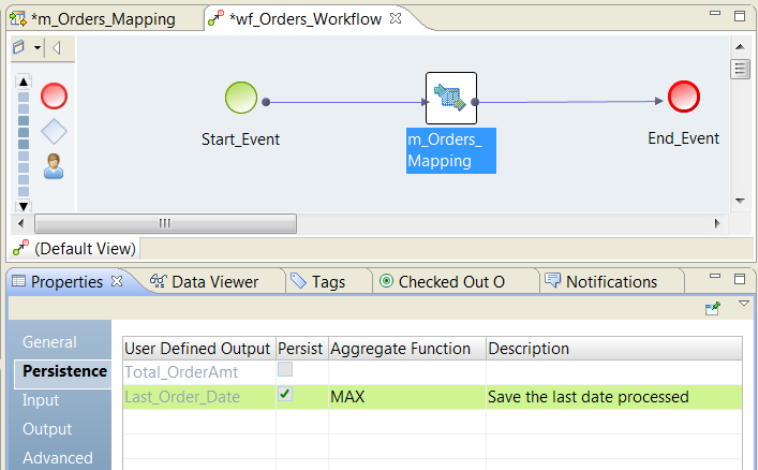Go to the Input properties section
The image size is (758, 470).
41,400
